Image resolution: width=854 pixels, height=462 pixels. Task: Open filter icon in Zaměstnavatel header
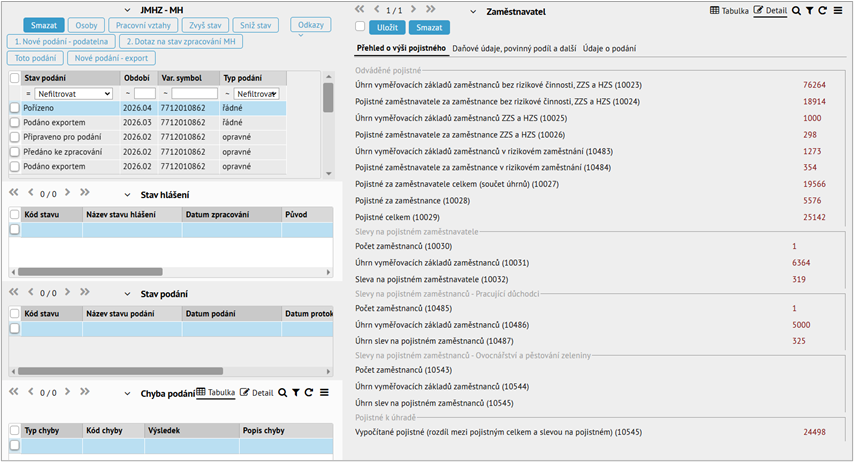(810, 11)
